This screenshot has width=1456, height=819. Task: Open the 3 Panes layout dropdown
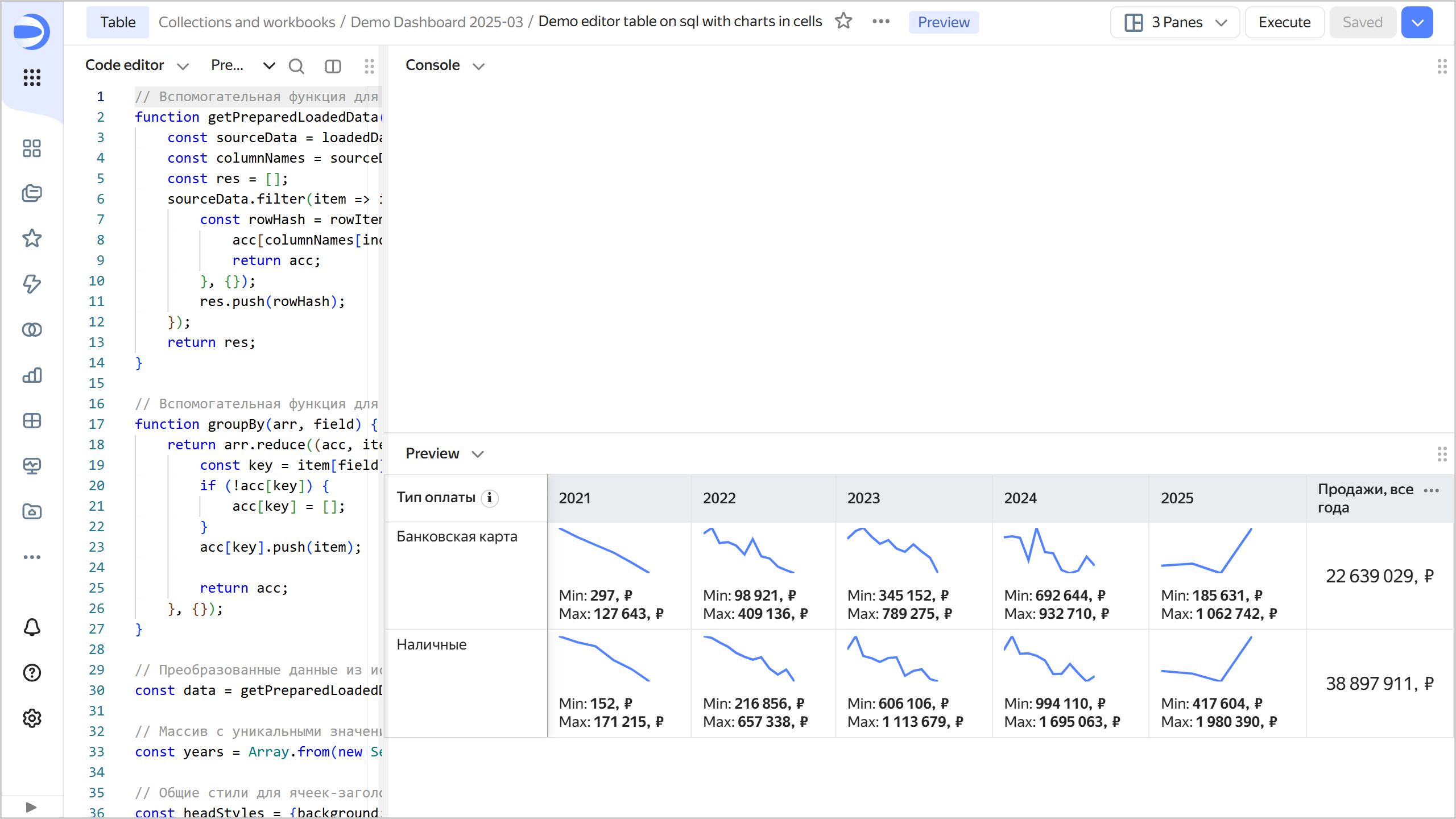[x=1174, y=22]
